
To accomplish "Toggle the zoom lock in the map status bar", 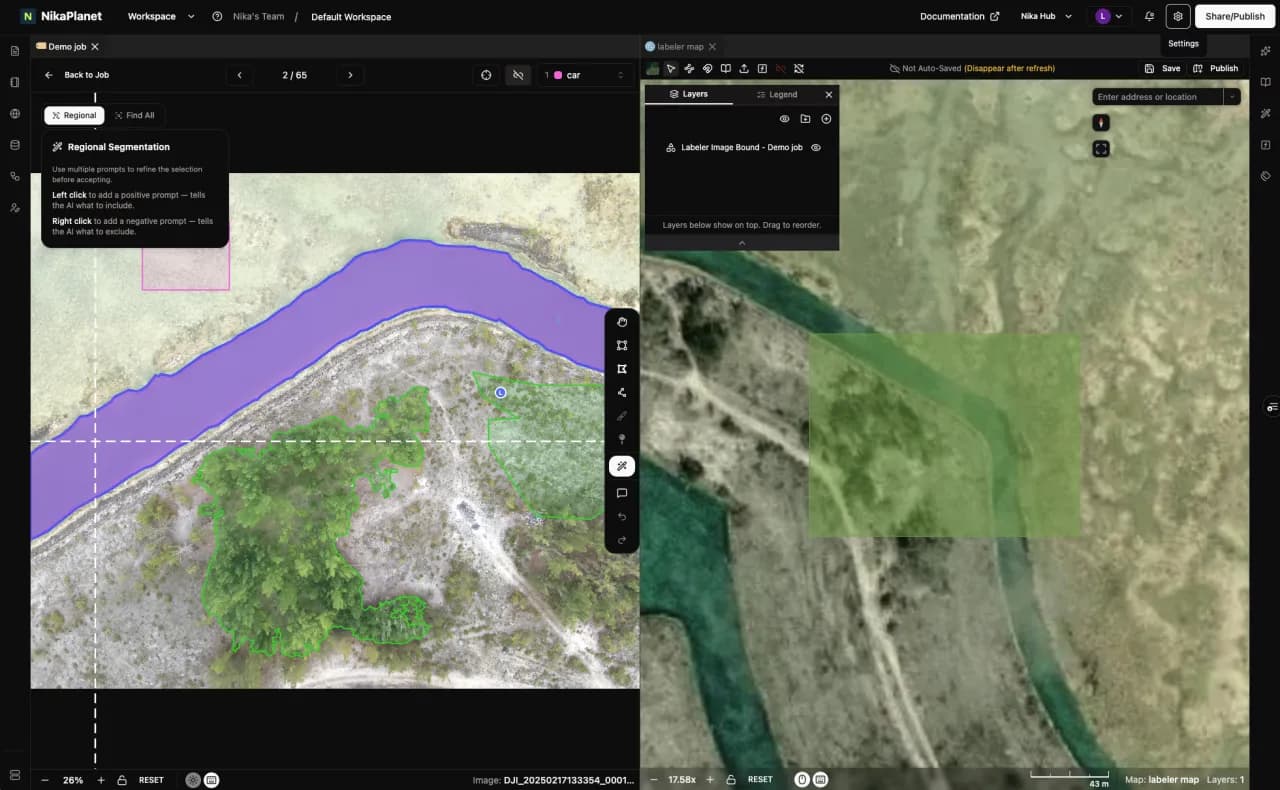I will coord(731,780).
